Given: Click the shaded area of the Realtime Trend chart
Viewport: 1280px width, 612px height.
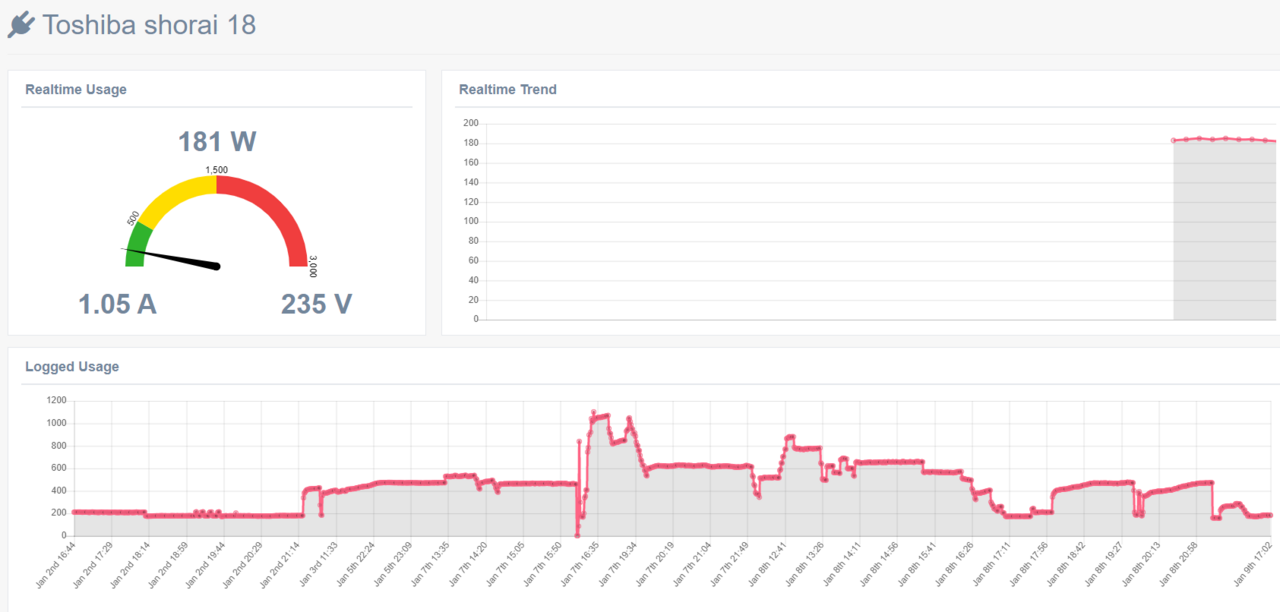Looking at the screenshot, I should [x=1225, y=230].
